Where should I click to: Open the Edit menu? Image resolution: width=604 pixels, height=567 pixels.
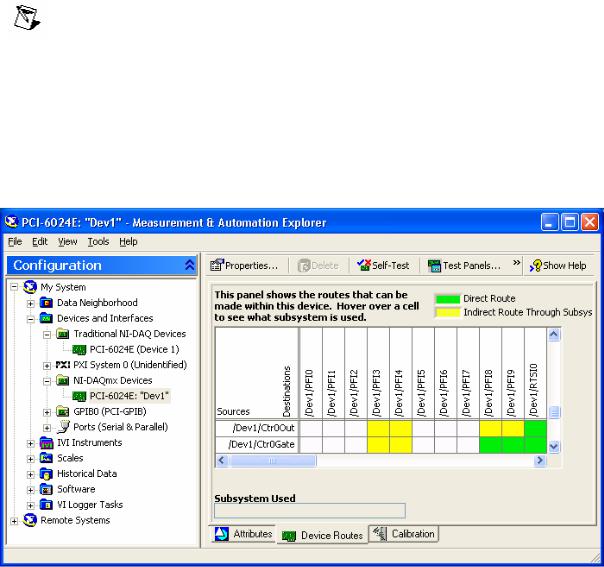click(40, 242)
